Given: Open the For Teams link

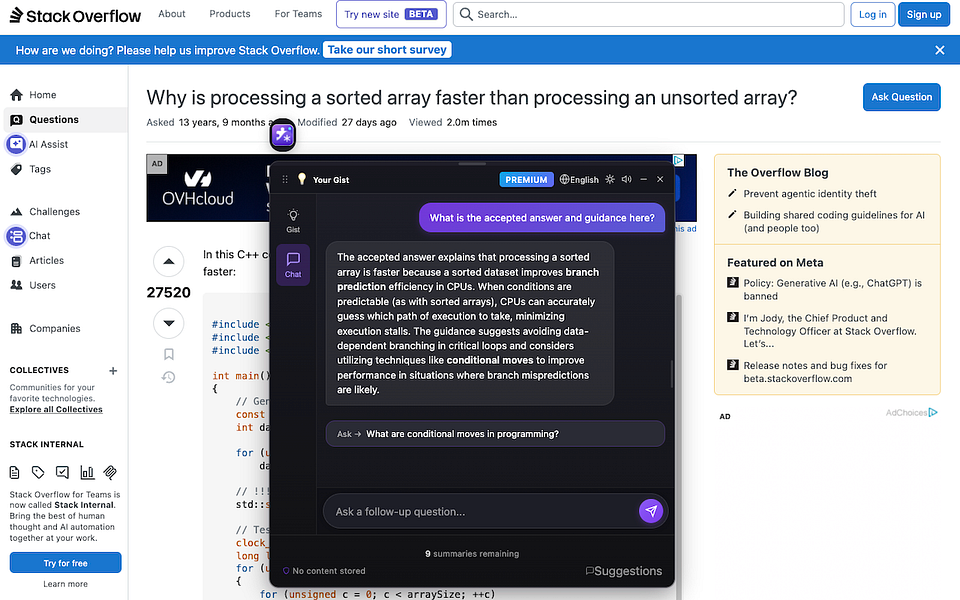Looking at the screenshot, I should tap(298, 14).
